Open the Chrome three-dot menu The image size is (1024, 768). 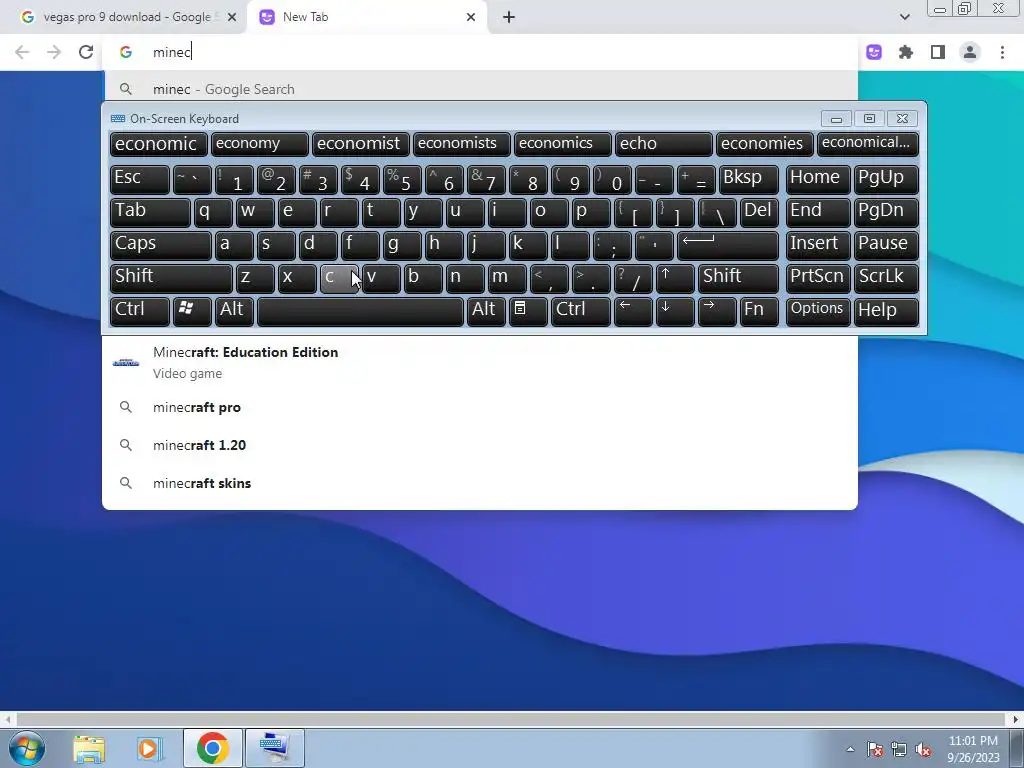[1002, 52]
